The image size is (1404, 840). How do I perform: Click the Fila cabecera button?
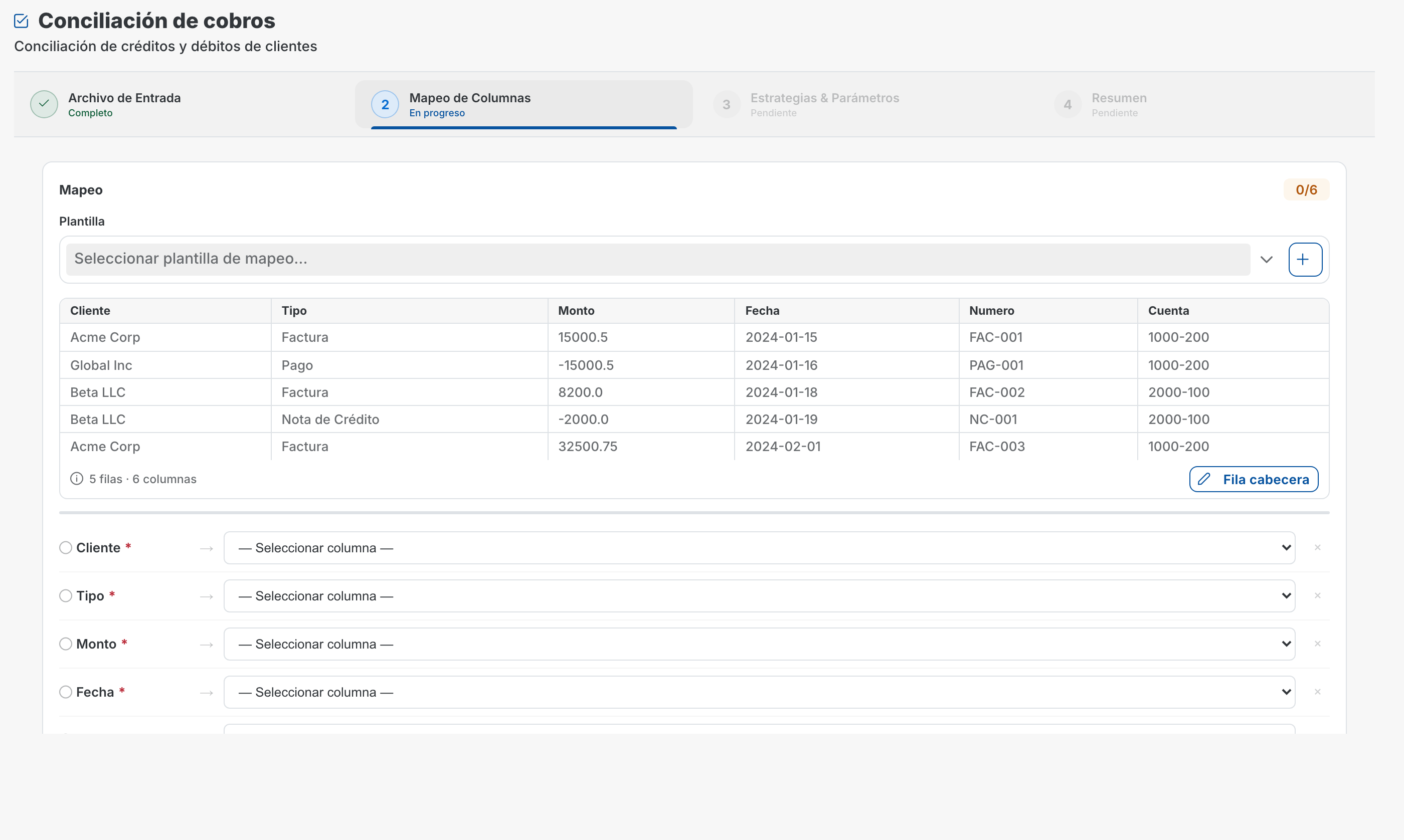pos(1254,480)
